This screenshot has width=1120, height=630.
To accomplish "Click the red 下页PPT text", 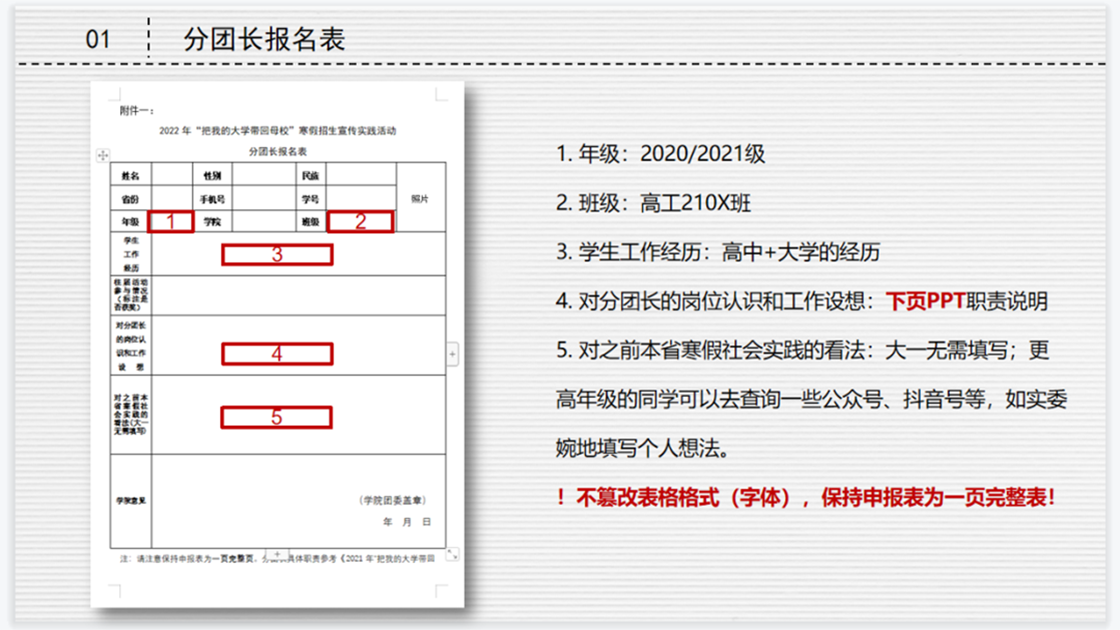I will pos(926,301).
